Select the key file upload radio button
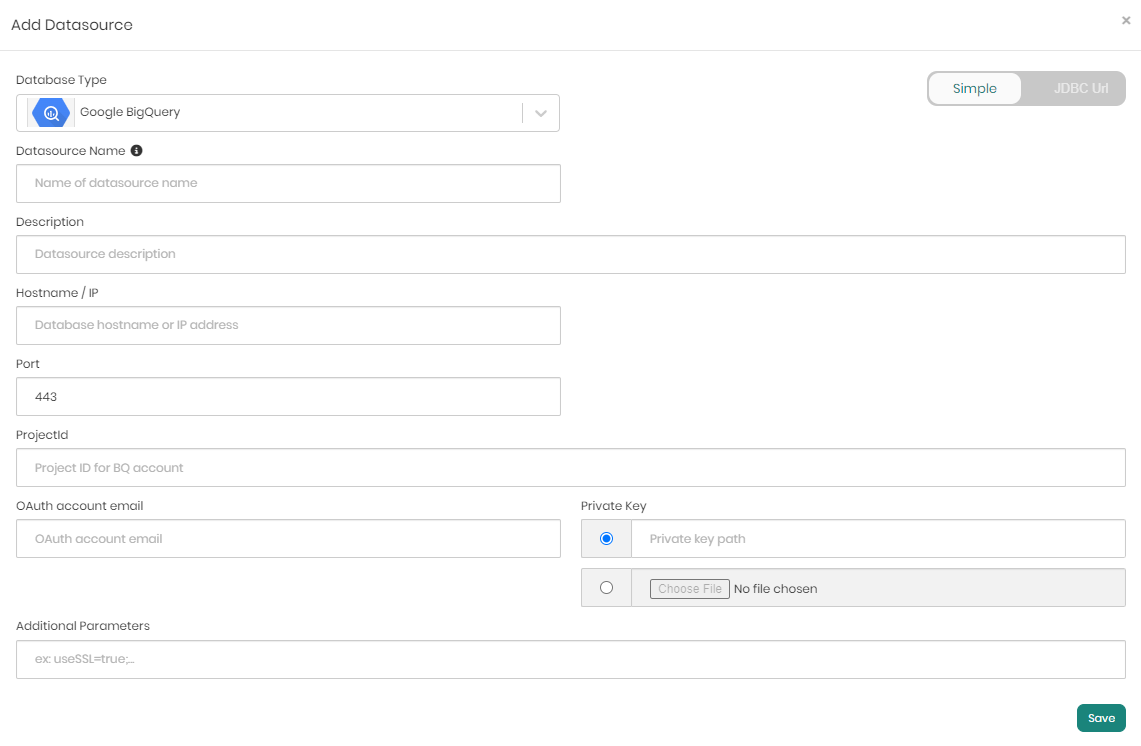The image size is (1141, 746). pos(606,587)
